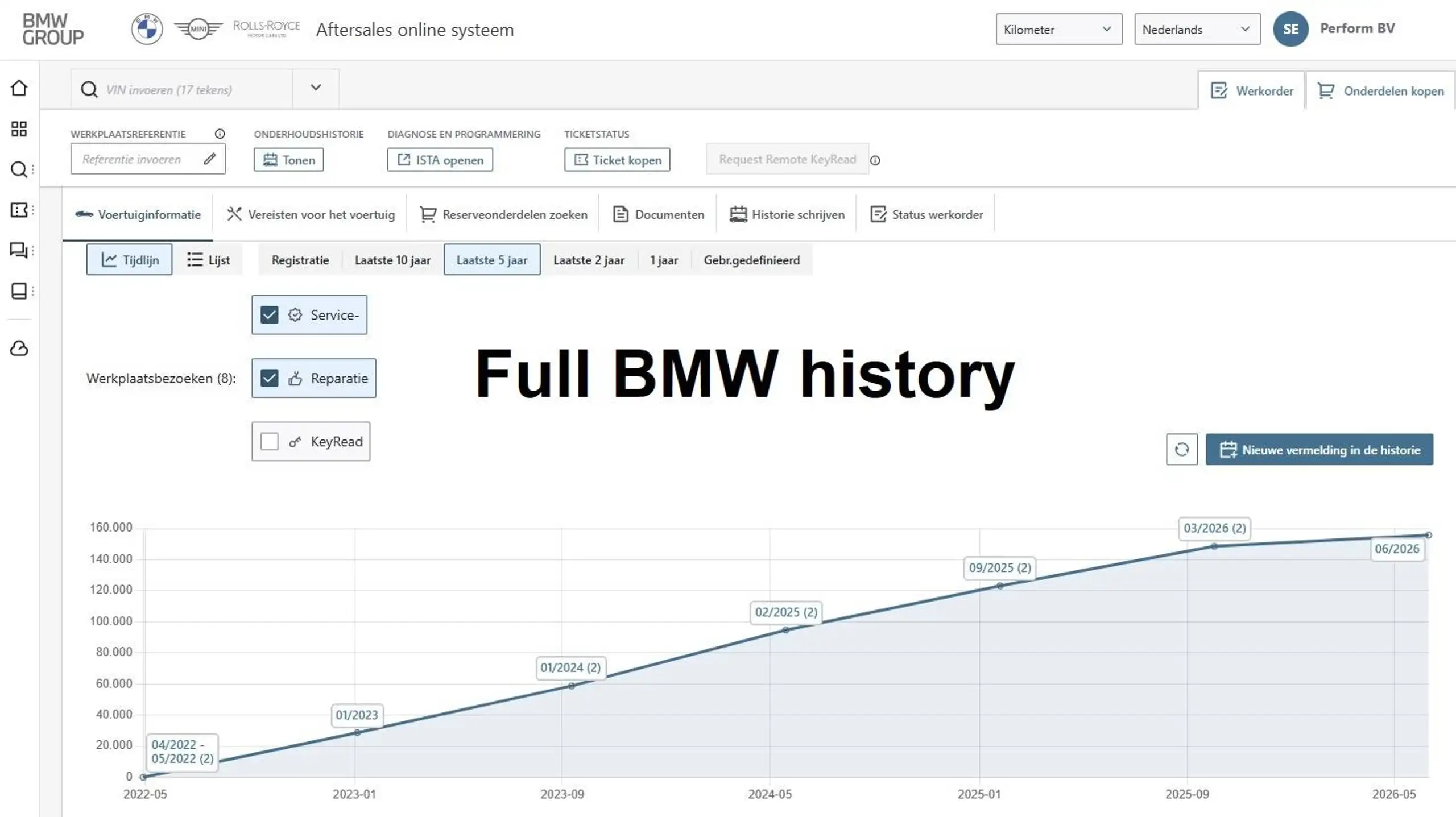
Task: Click the VIN search magnifier icon
Action: pos(89,89)
